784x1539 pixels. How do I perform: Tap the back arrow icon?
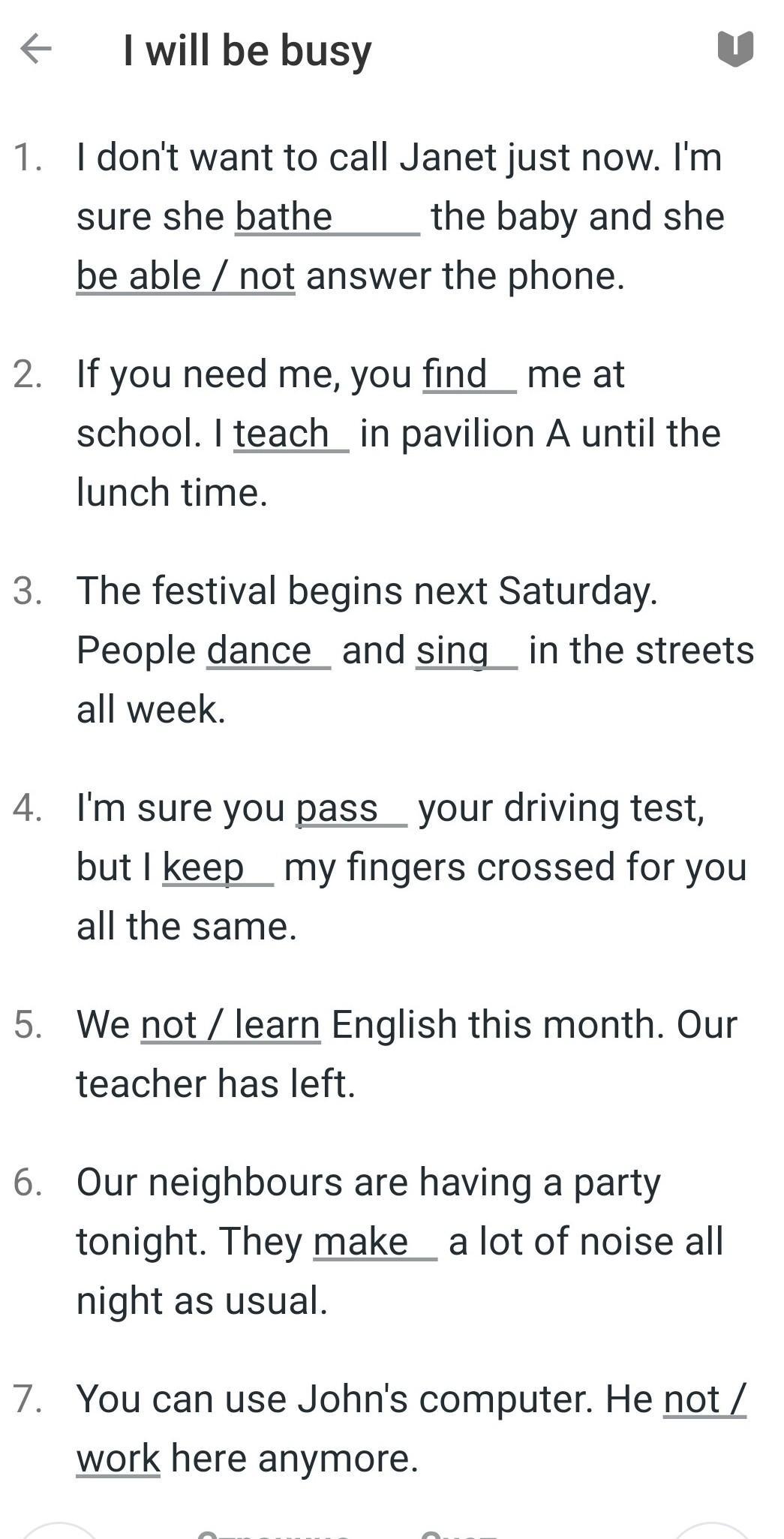click(x=35, y=50)
